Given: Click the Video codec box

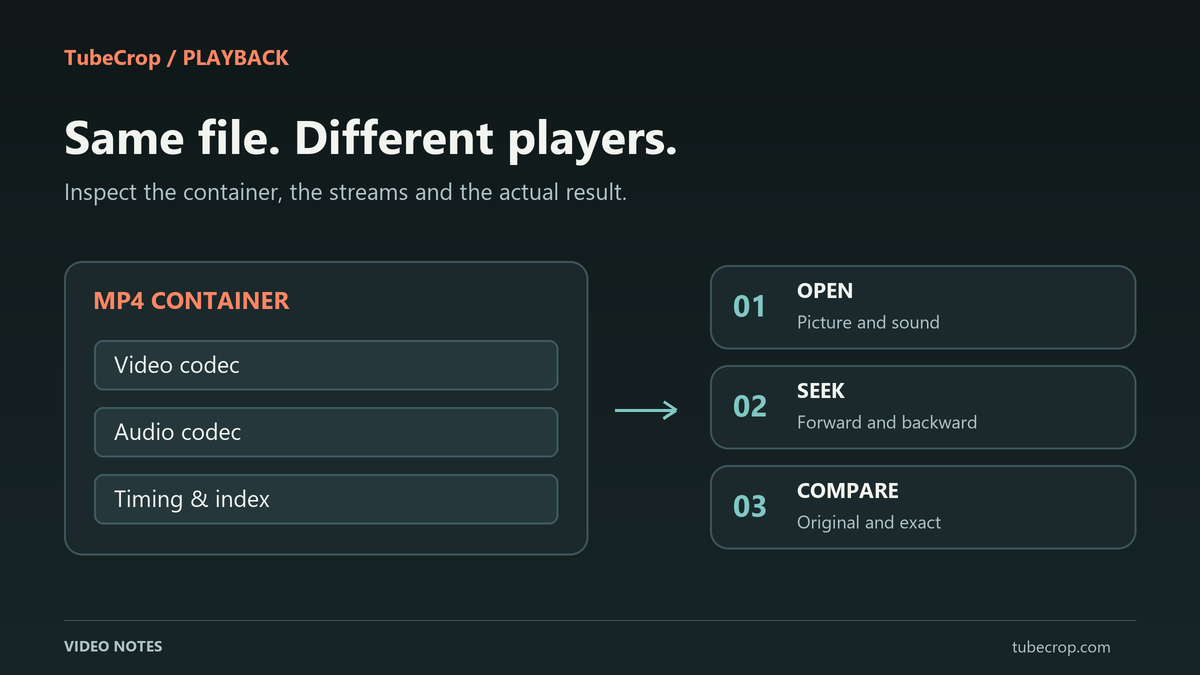Looking at the screenshot, I should pyautogui.click(x=326, y=365).
